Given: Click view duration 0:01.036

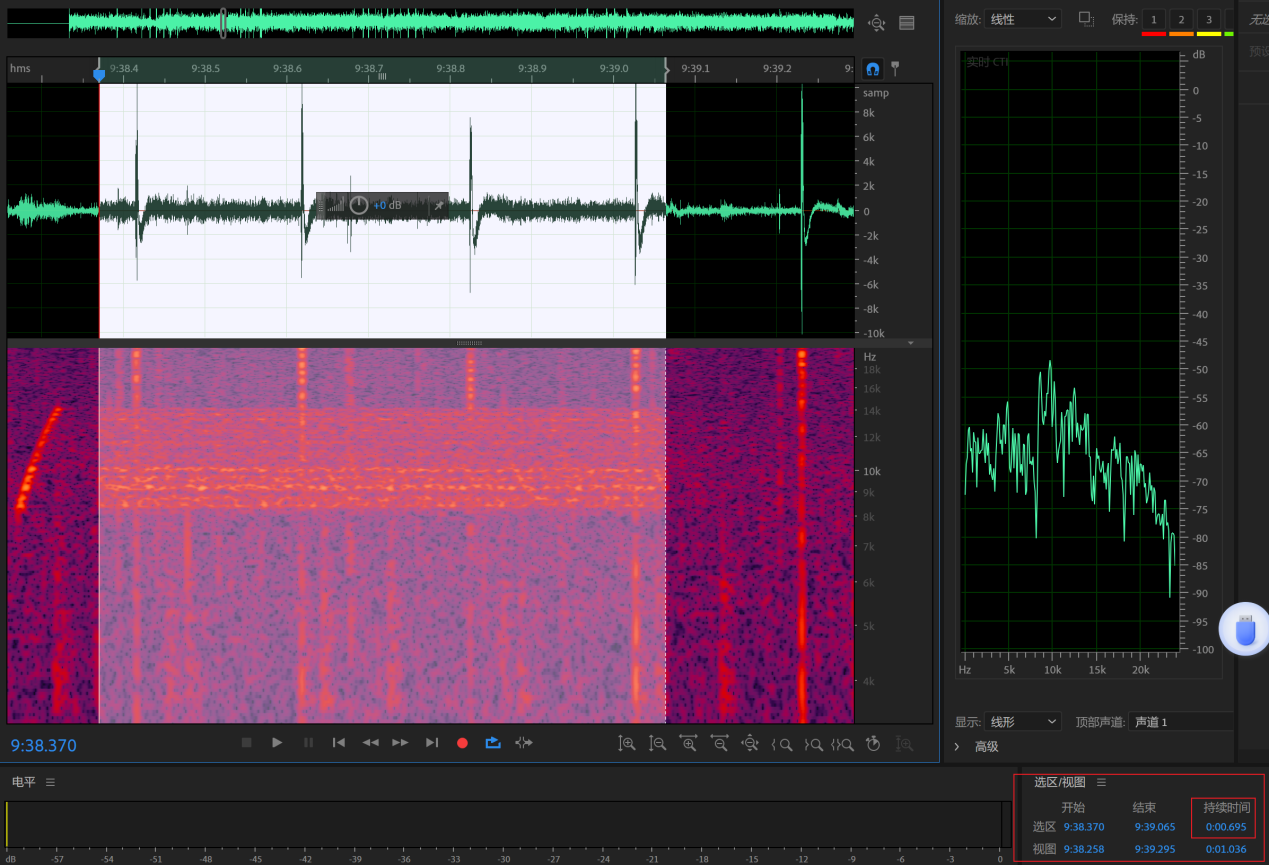Looking at the screenshot, I should click(1226, 849).
